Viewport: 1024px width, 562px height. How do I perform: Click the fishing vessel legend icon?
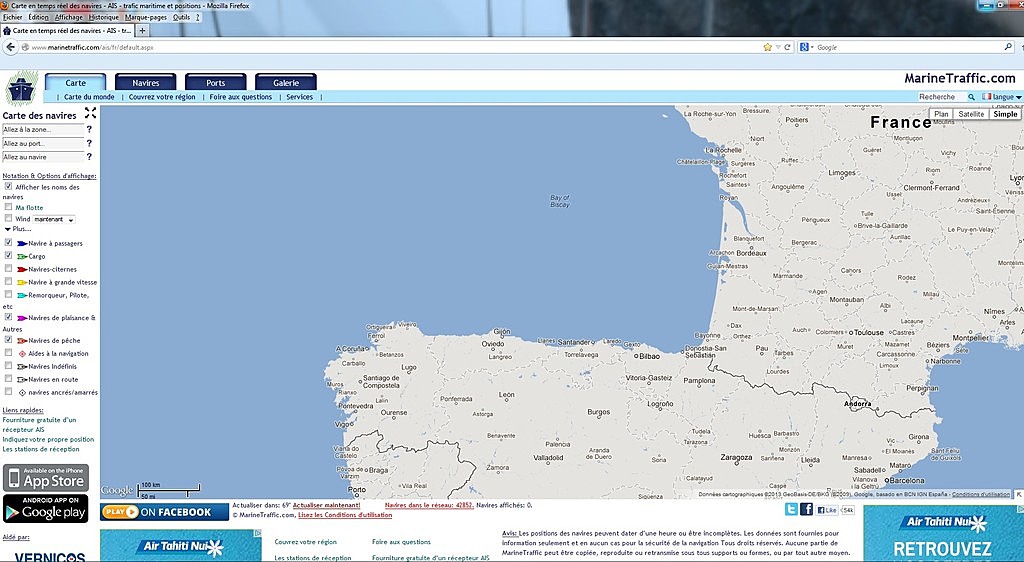click(x=22, y=340)
